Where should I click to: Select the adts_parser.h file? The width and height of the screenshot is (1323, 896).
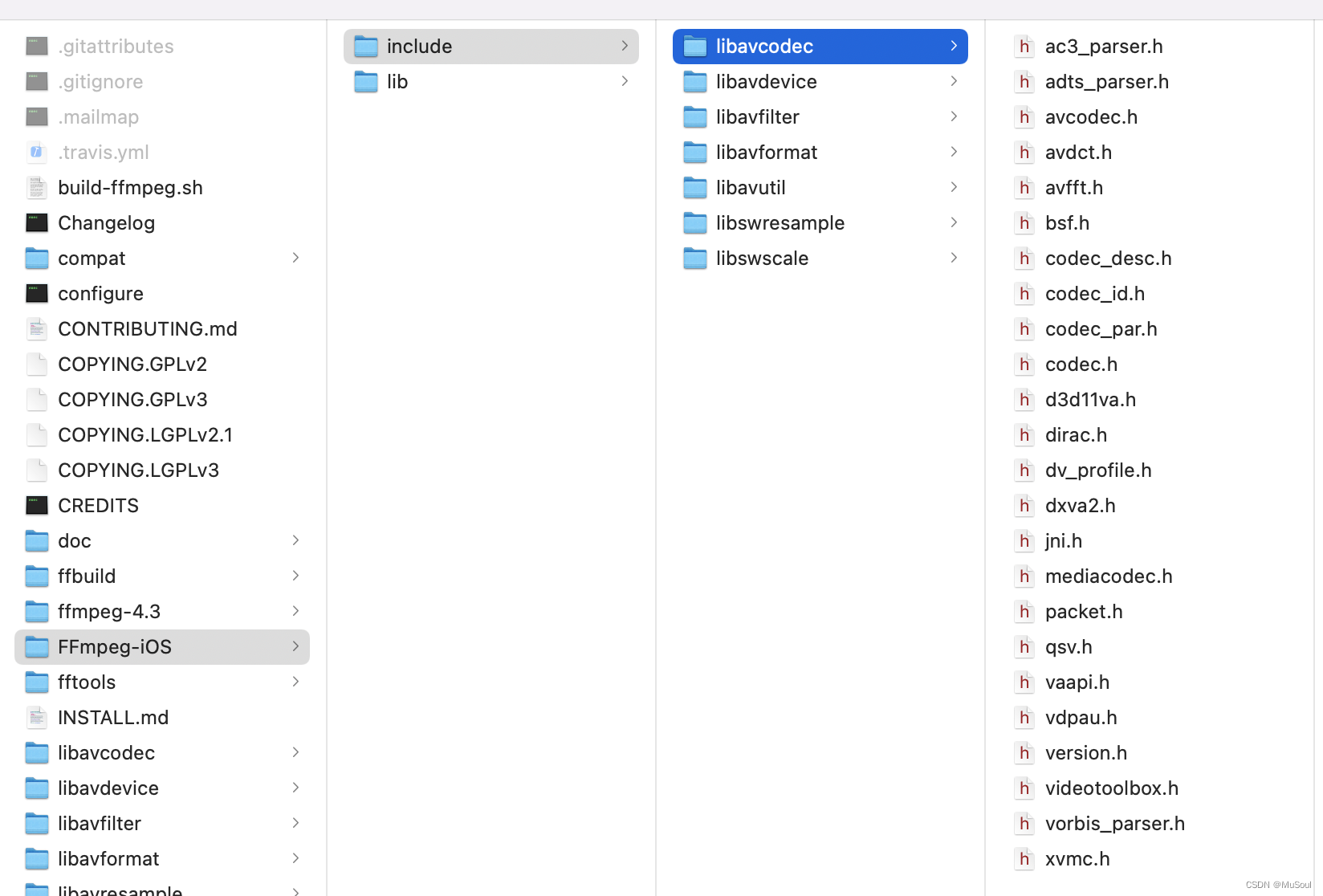[x=1150, y=82]
